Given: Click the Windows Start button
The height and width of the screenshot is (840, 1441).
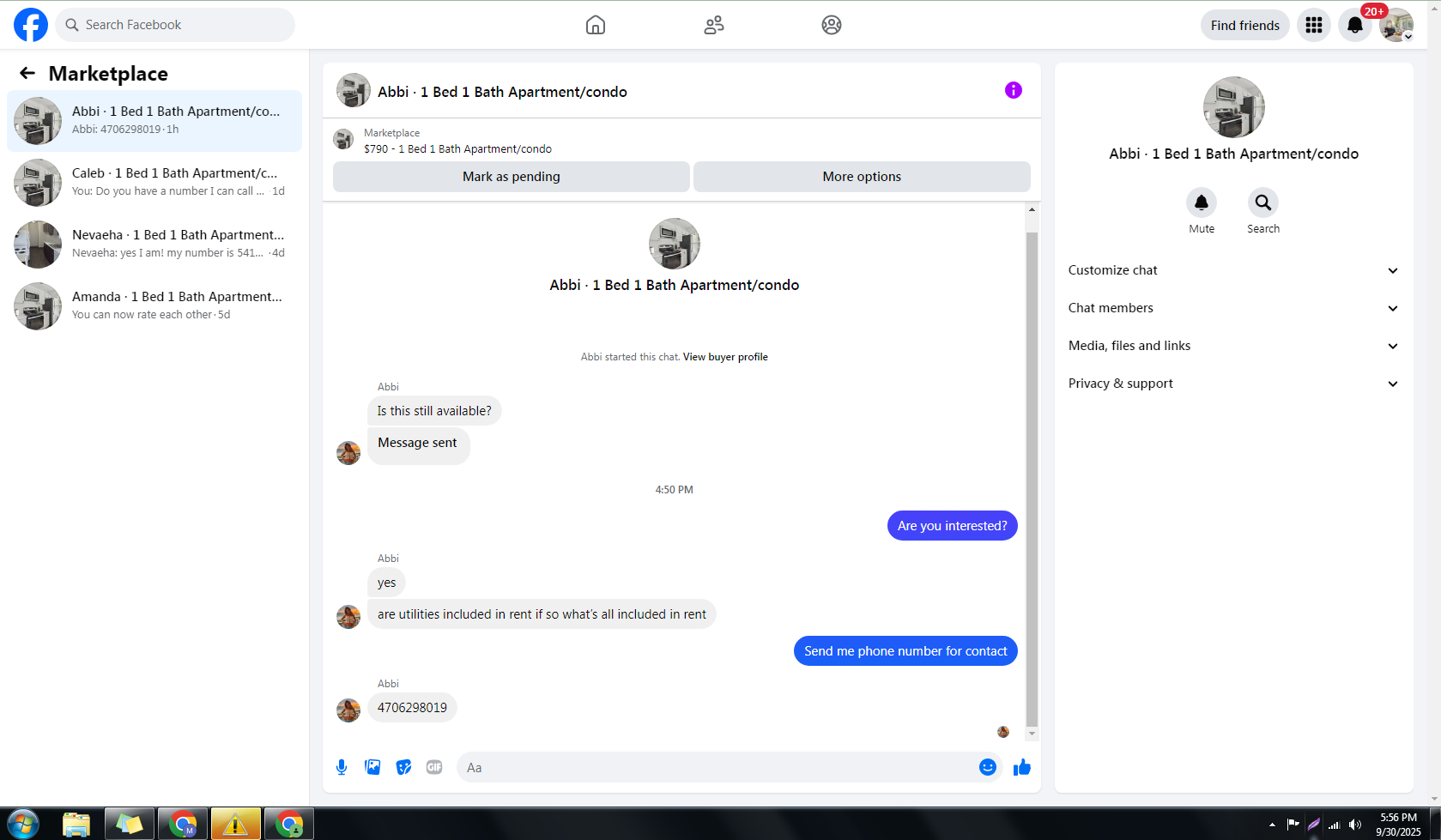Looking at the screenshot, I should tap(23, 825).
